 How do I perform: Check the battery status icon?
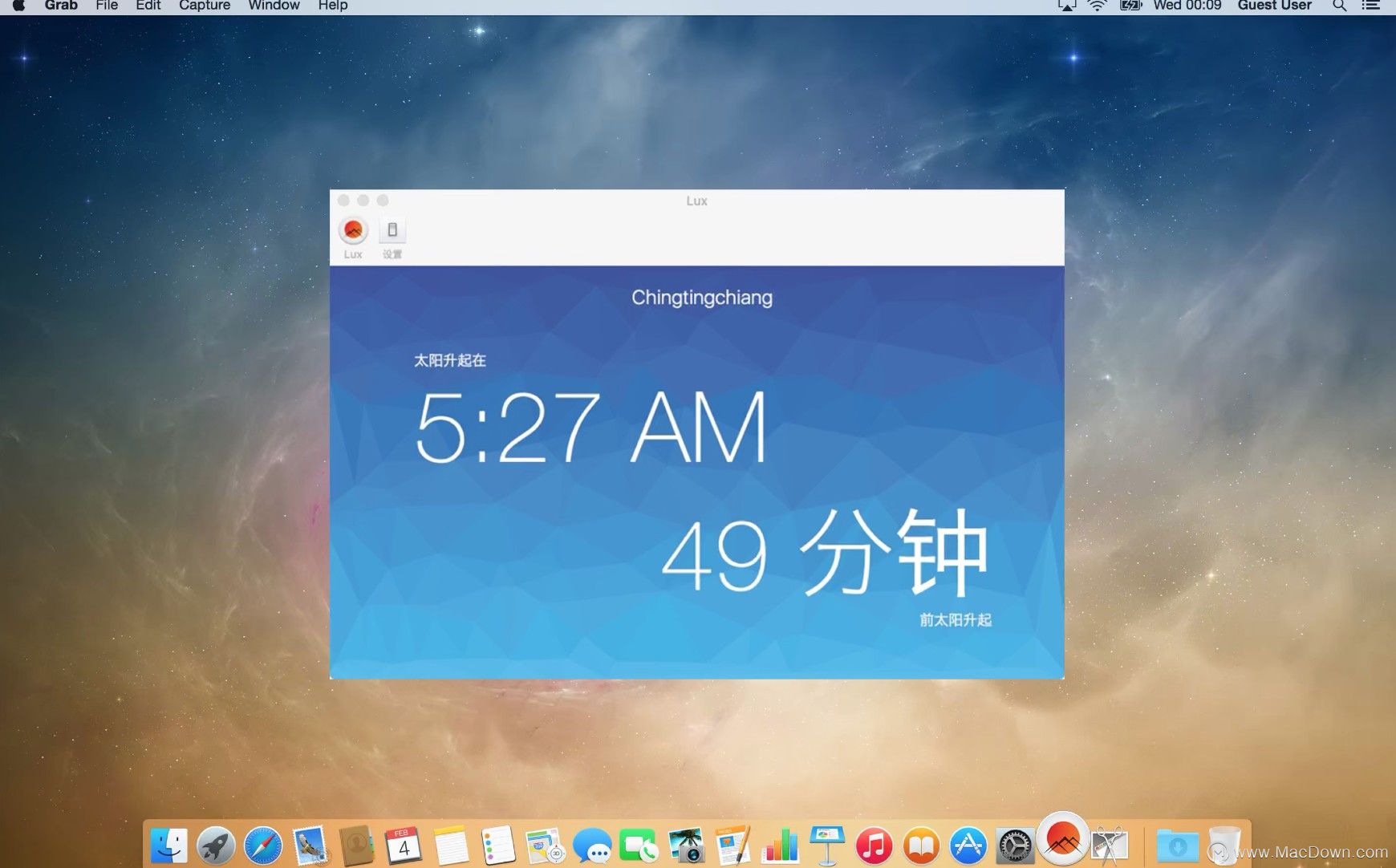[1130, 6]
